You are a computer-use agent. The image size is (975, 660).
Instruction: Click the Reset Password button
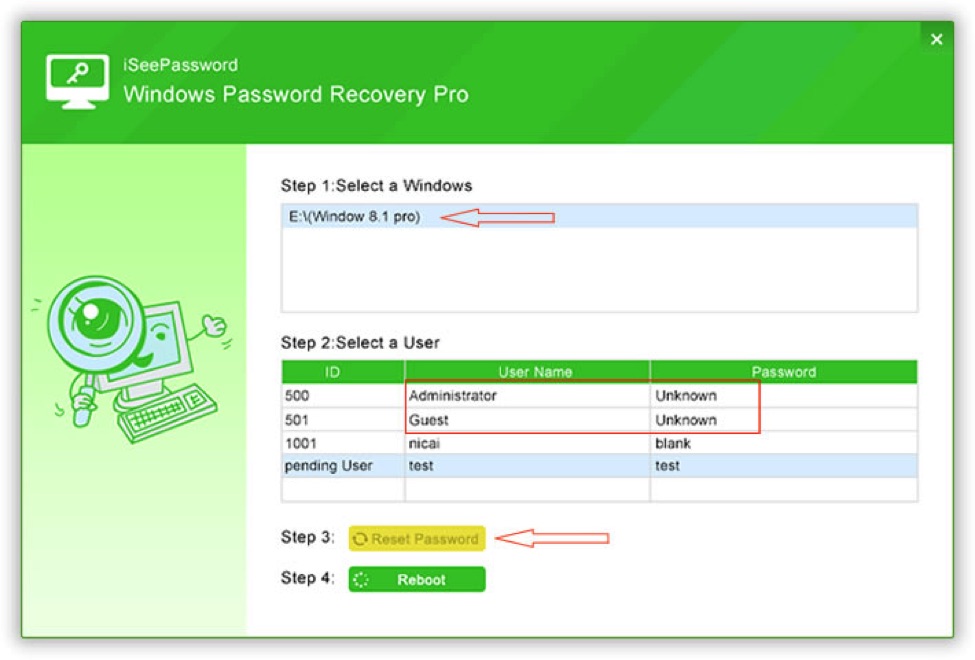click(x=417, y=539)
